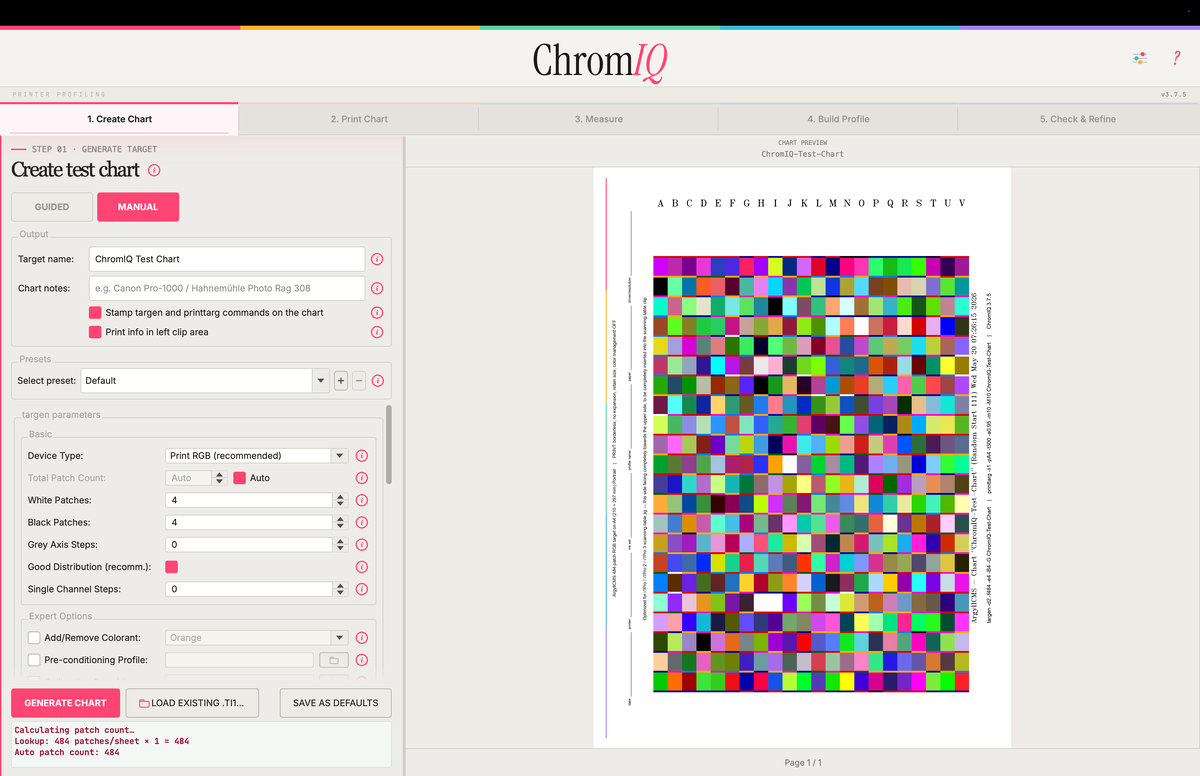
Task: Open the 3. Measure tab
Action: [x=598, y=119]
